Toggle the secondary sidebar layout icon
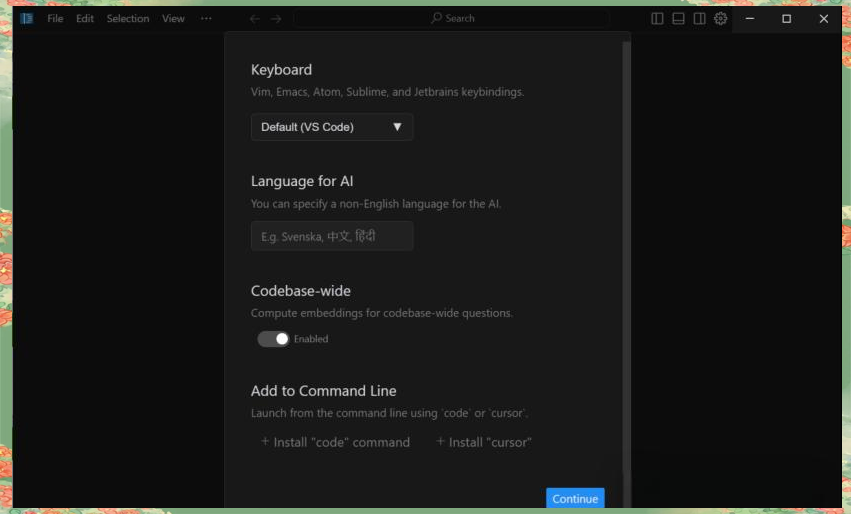The height and width of the screenshot is (514, 851). coord(699,18)
